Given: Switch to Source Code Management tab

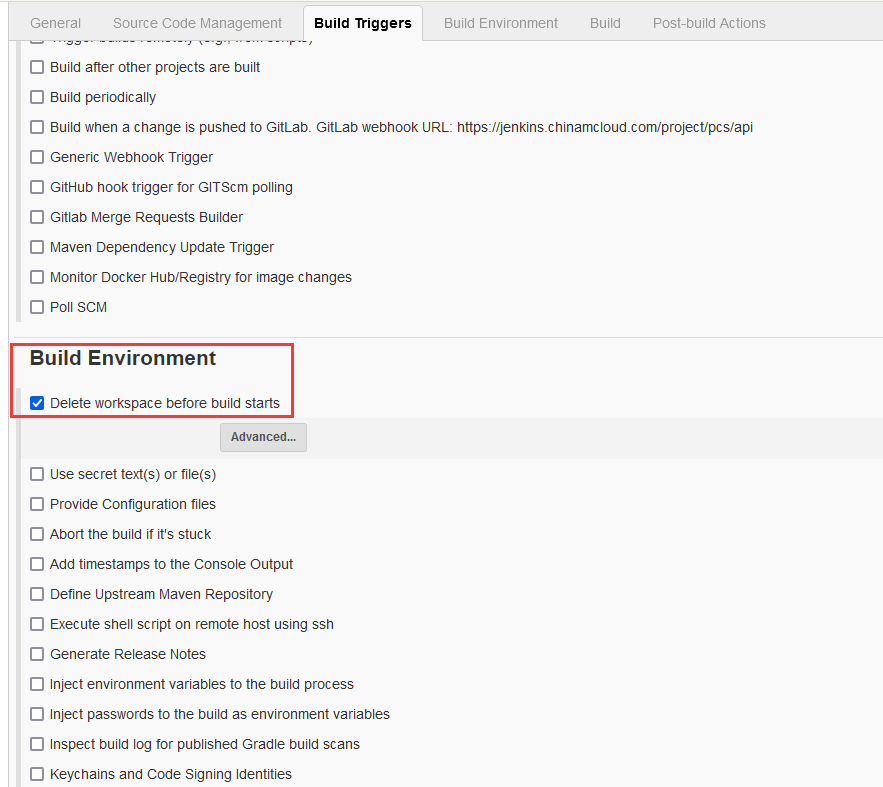Looking at the screenshot, I should point(197,23).
